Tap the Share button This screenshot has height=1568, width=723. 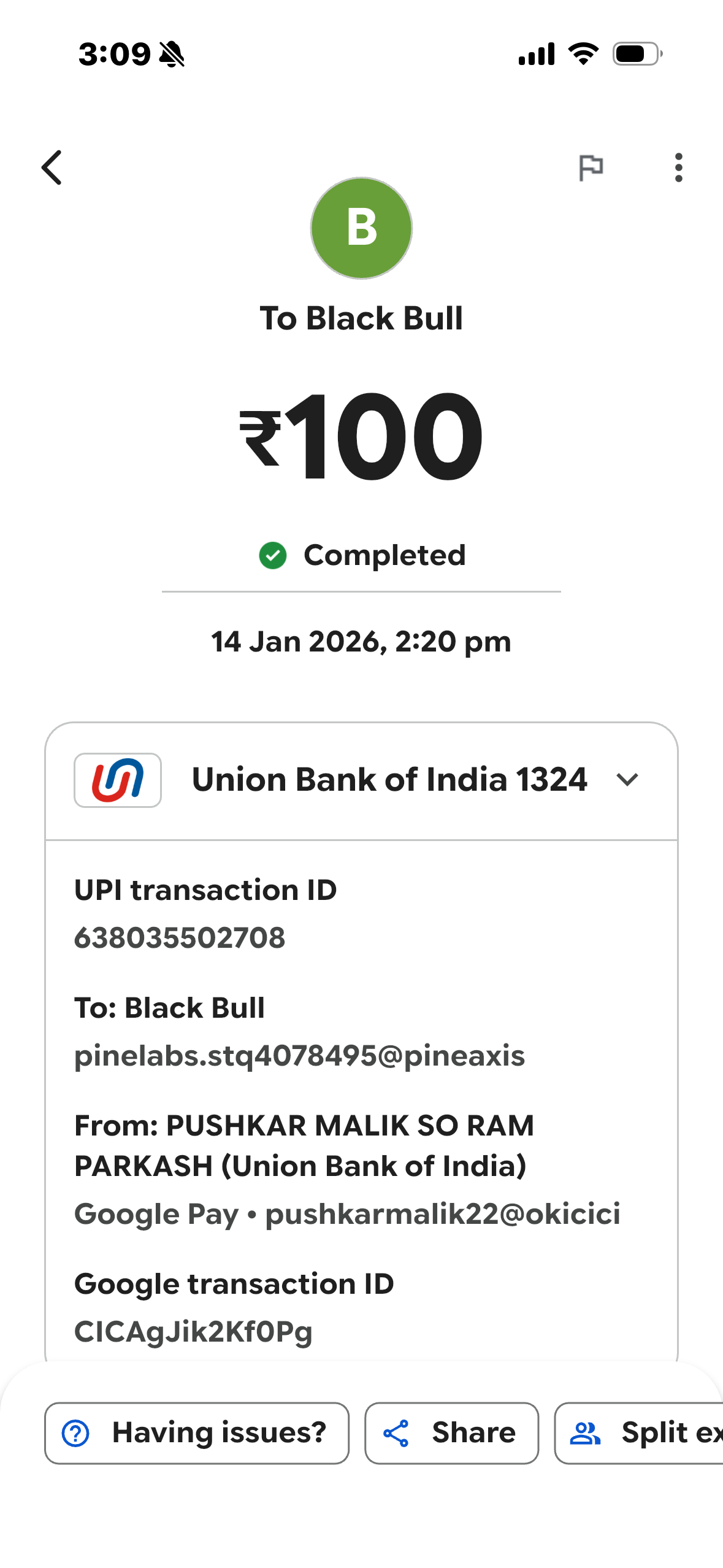[452, 1433]
